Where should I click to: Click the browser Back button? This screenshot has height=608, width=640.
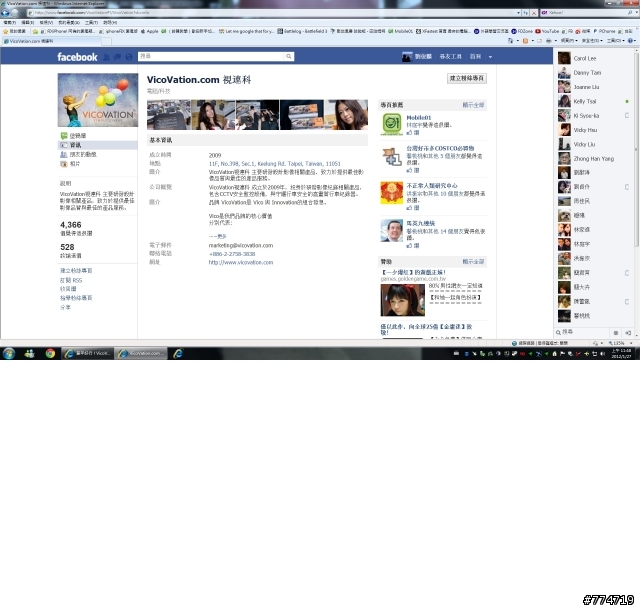tap(5, 13)
